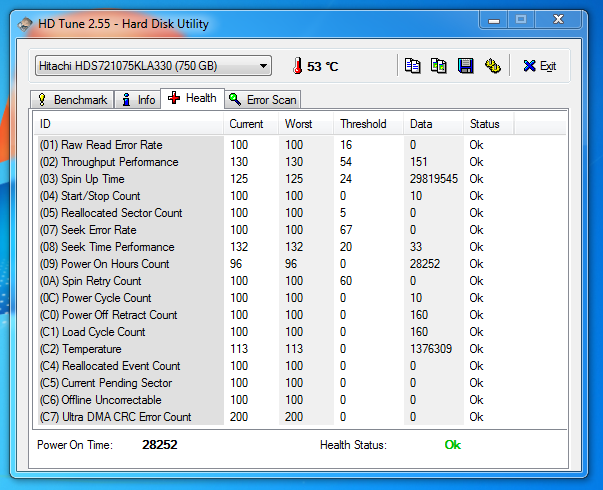This screenshot has height=490, width=603.
Task: Select the (0A) Spin Retry Count row
Action: (x=300, y=281)
